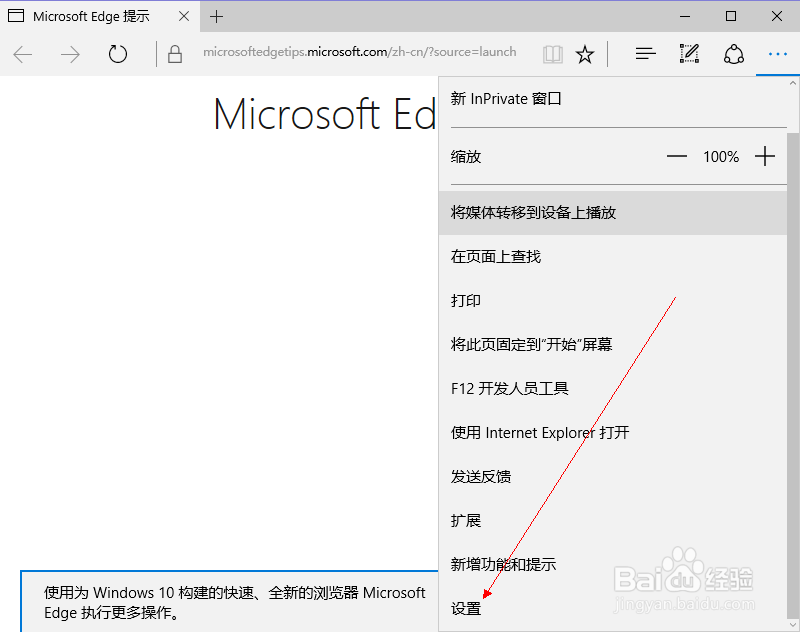
Task: Increase zoom with the plus button
Action: click(x=765, y=156)
